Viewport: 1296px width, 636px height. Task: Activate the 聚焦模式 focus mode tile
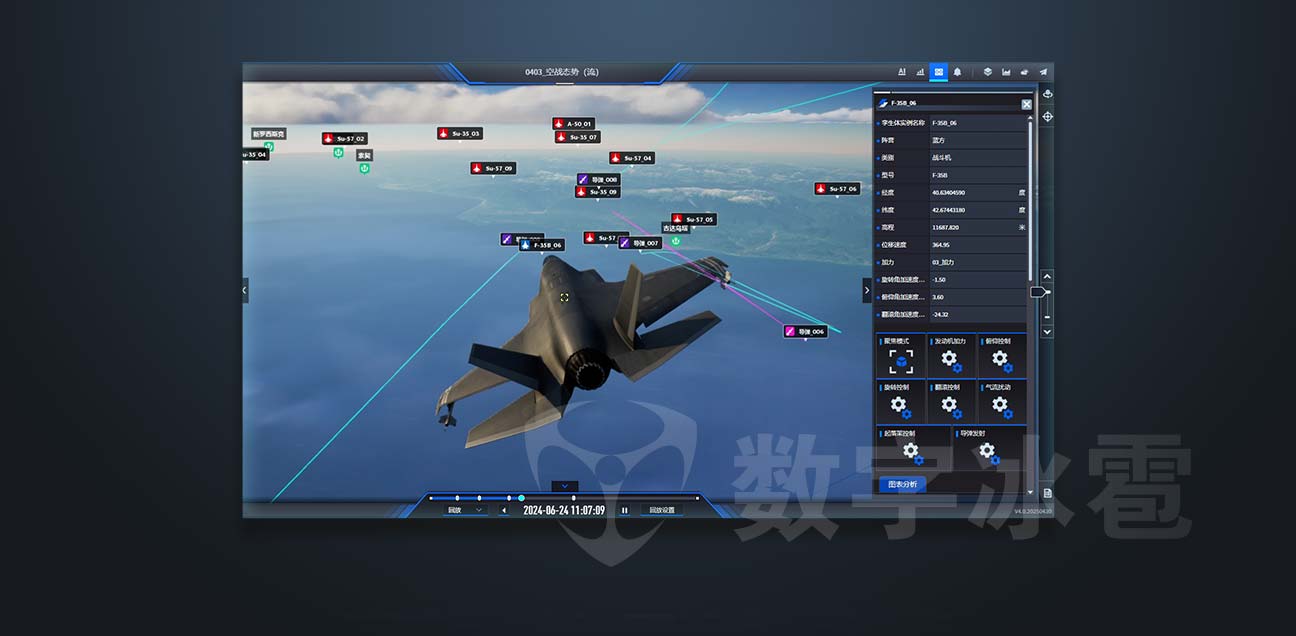pos(900,357)
